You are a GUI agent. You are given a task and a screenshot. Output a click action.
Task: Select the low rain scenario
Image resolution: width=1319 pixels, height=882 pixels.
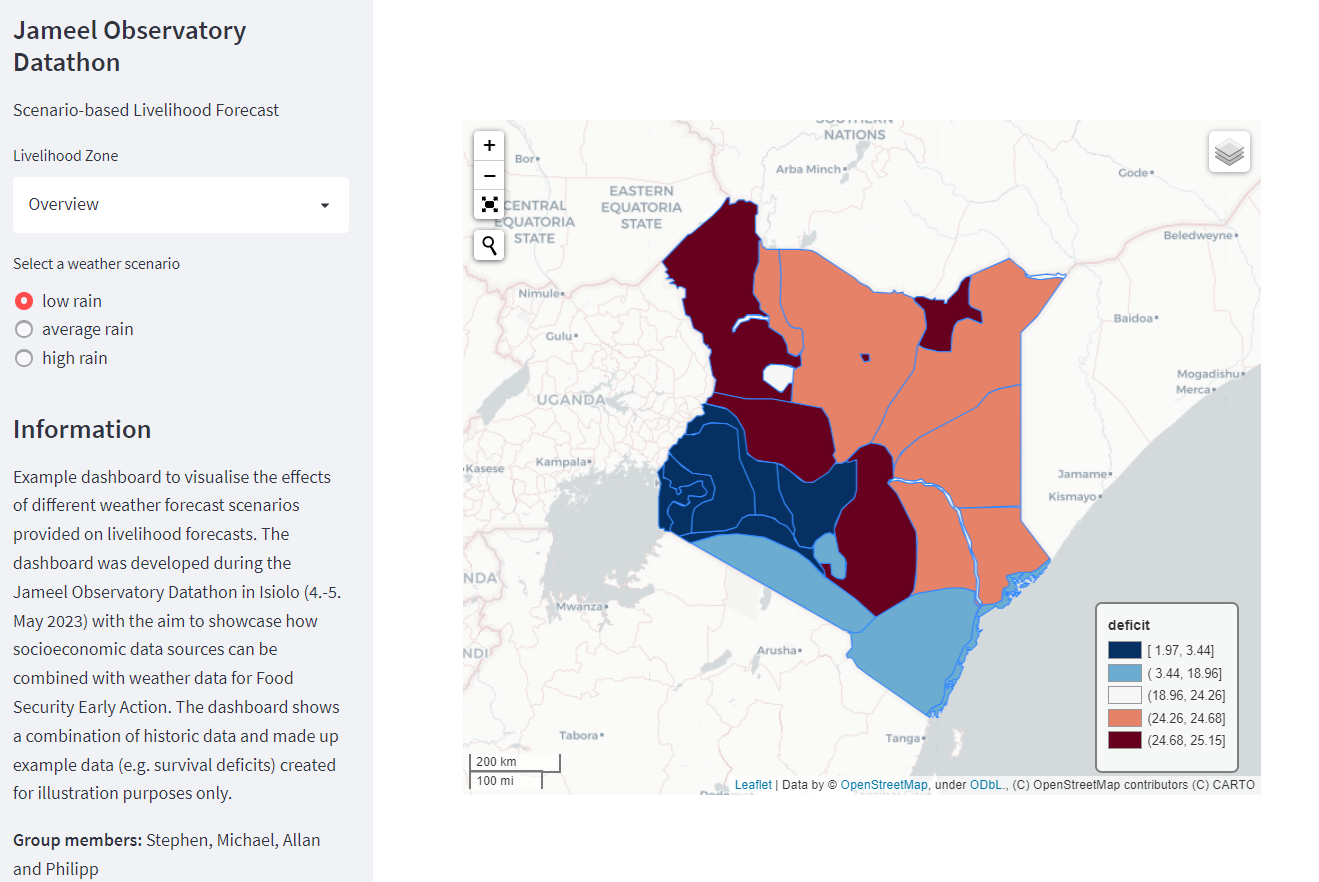tap(59, 301)
